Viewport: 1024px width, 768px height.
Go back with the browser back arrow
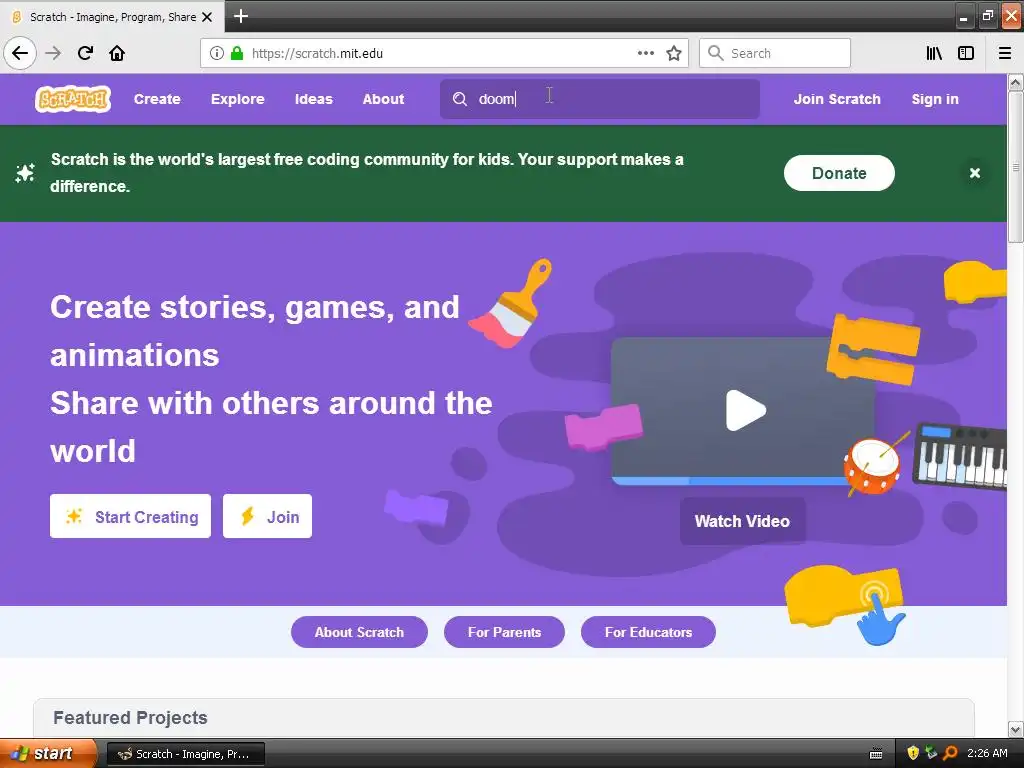[x=20, y=53]
